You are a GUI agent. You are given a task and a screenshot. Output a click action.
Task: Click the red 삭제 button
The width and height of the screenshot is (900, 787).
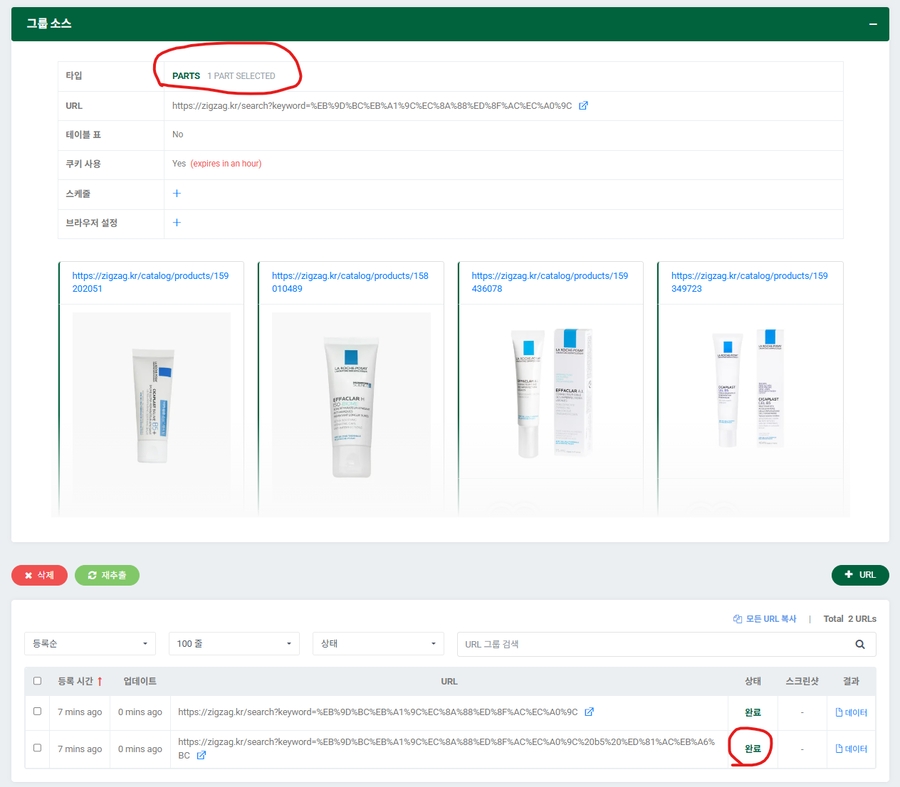[x=40, y=575]
